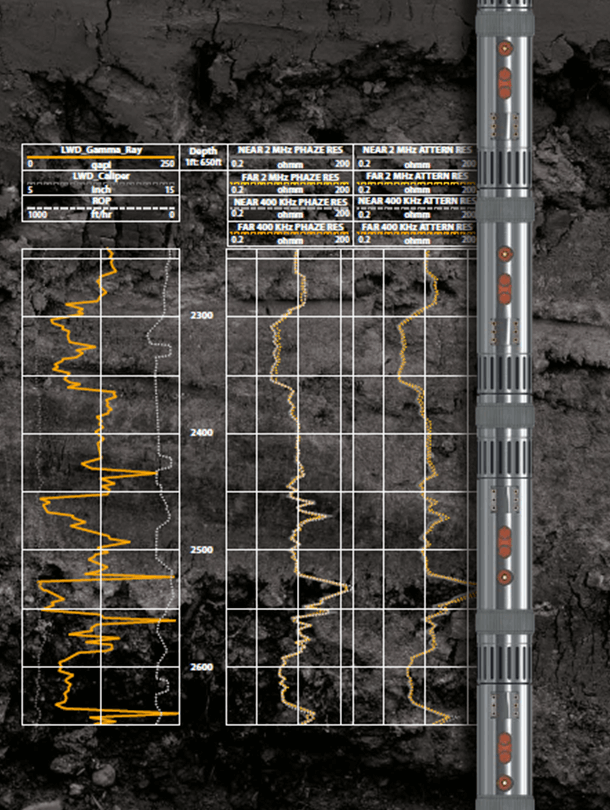Select the LWD_Caliper track header

pyautogui.click(x=100, y=176)
